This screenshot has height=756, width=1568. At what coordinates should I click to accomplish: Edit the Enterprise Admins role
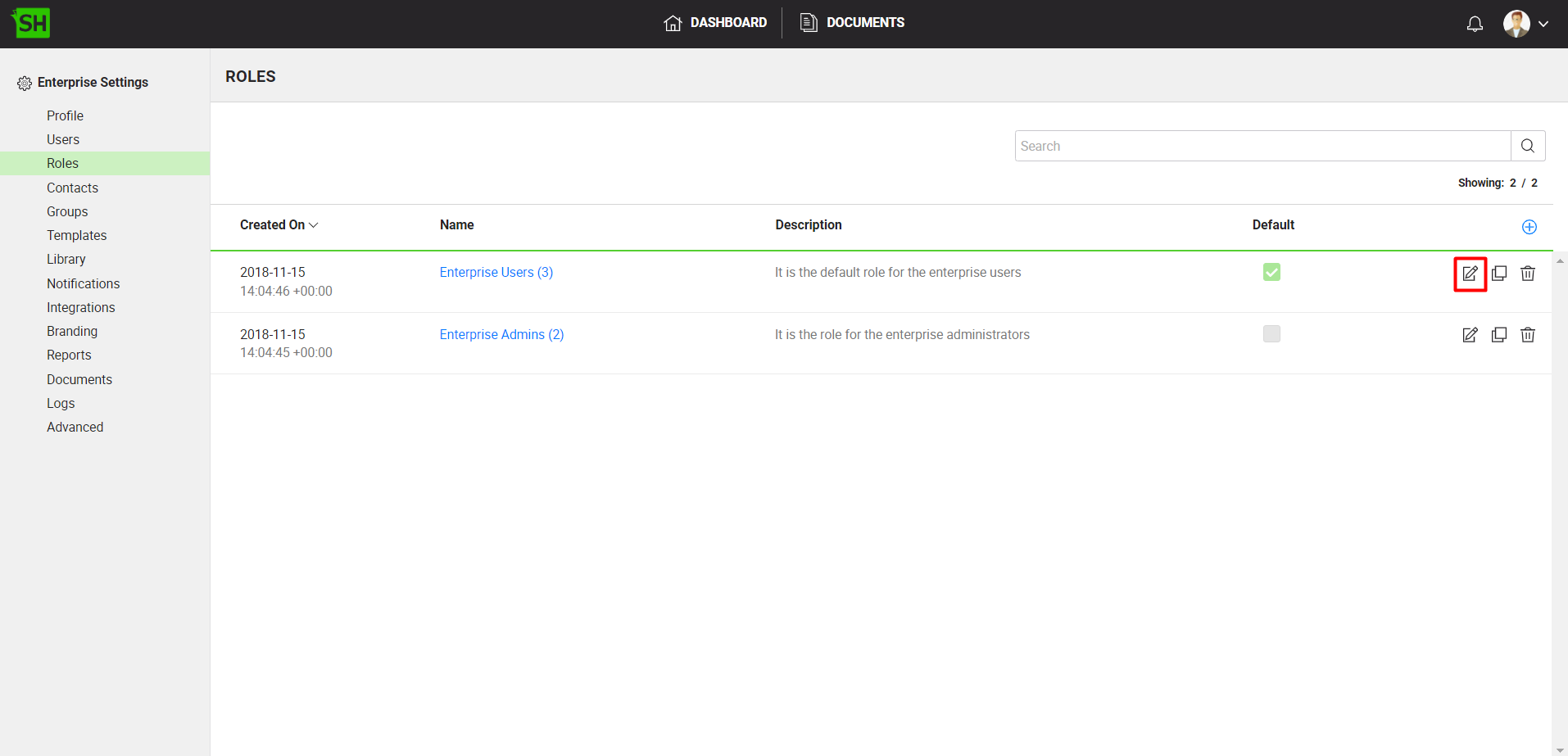(x=1470, y=335)
